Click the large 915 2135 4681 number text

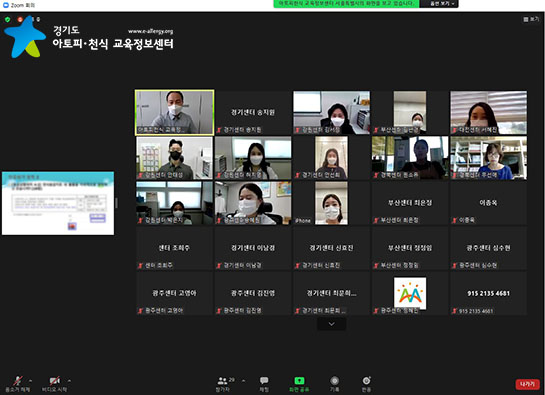(488, 293)
